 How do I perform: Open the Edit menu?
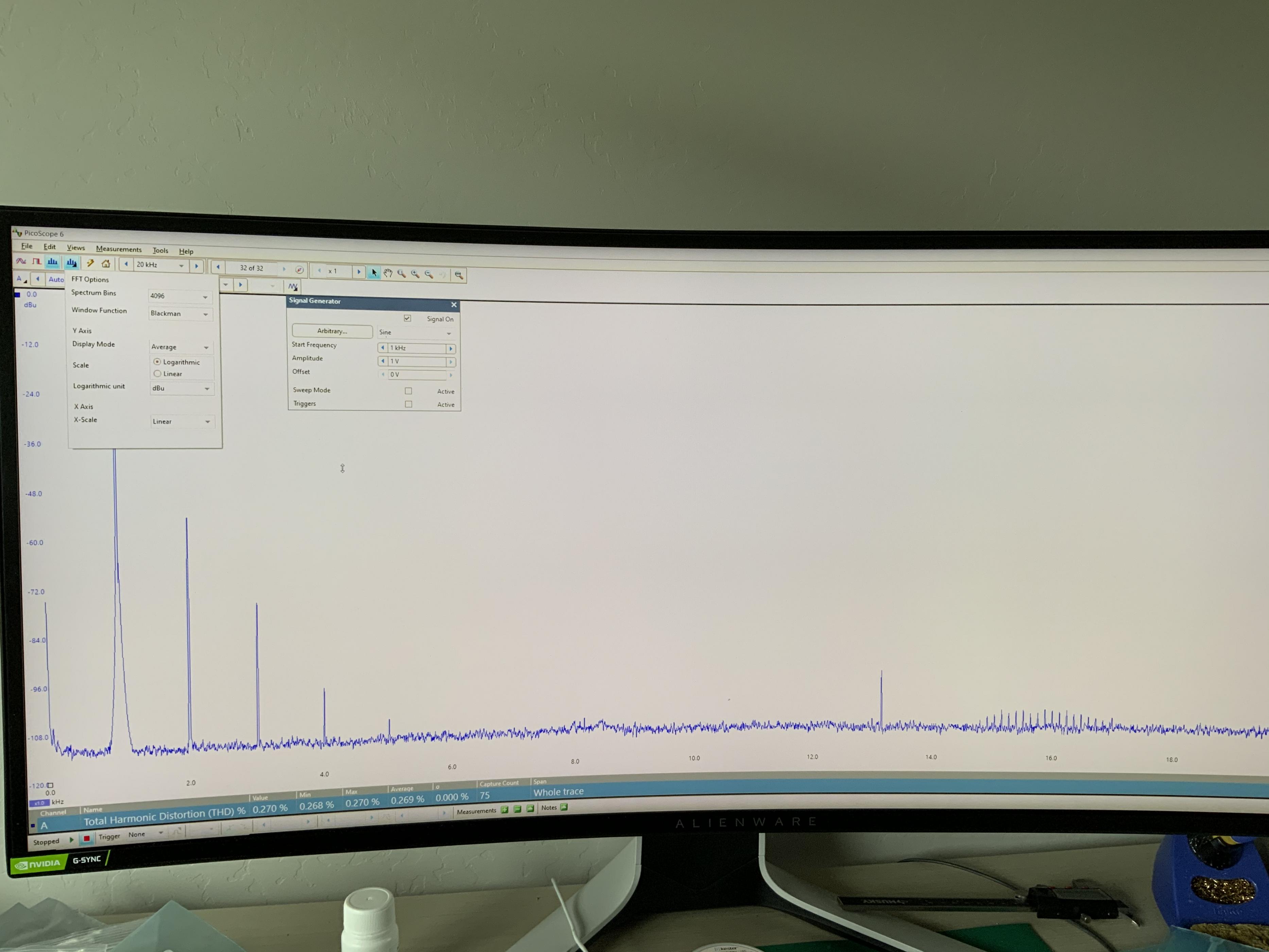50,247
